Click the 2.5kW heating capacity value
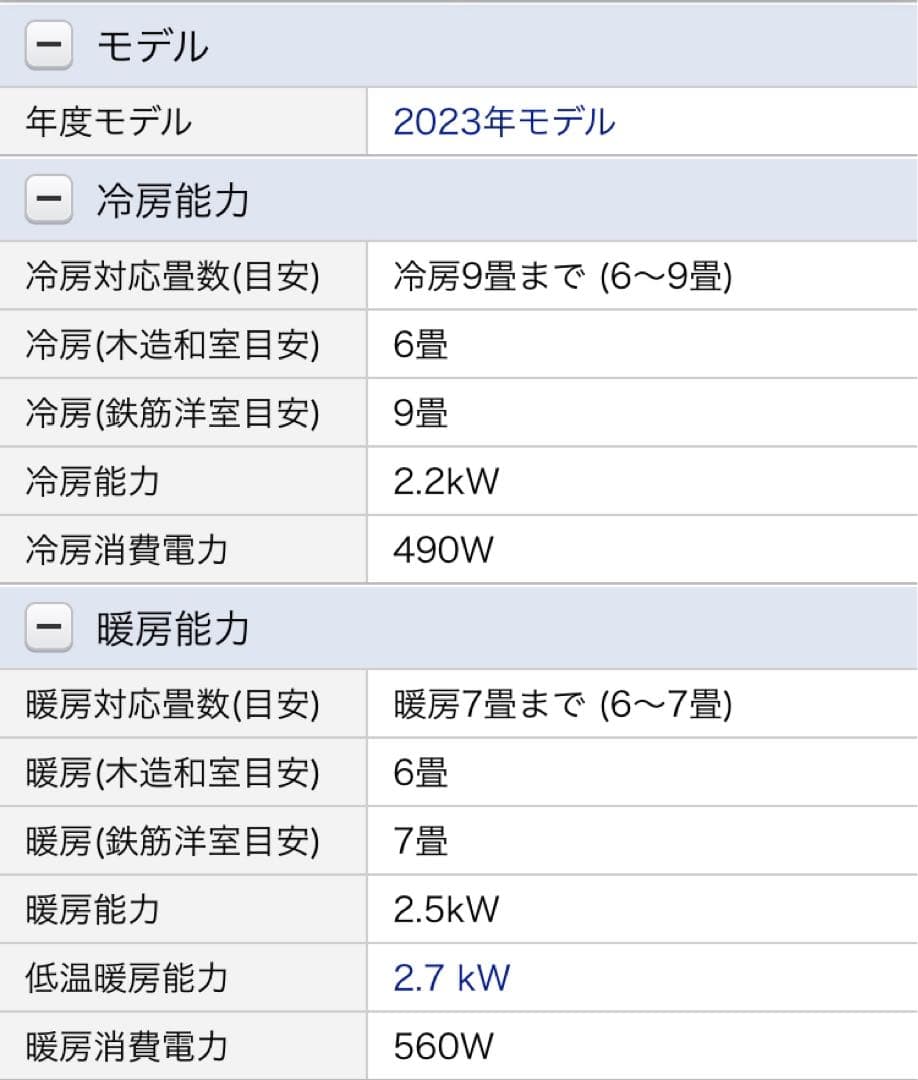Screen dimensions: 918x1080 click(446, 909)
